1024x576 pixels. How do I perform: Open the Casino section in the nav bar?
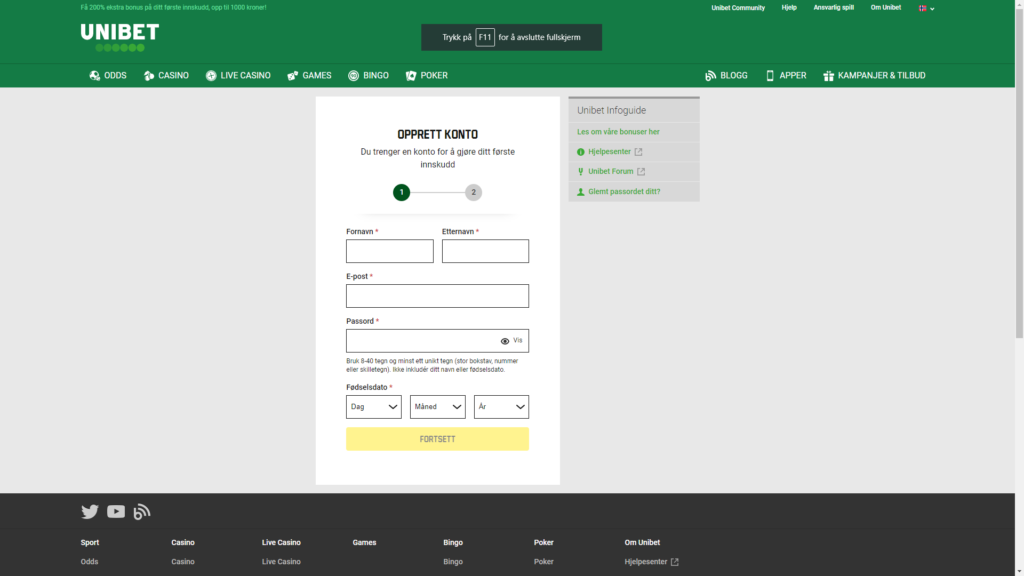(166, 76)
